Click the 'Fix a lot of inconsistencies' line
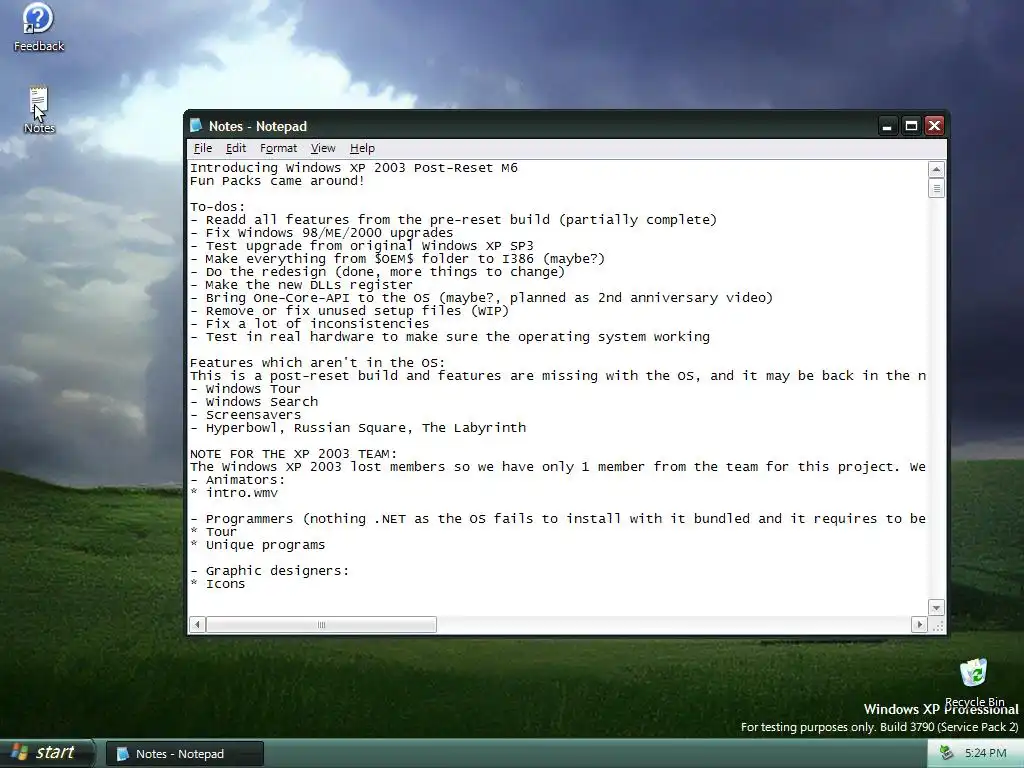 tap(310, 324)
